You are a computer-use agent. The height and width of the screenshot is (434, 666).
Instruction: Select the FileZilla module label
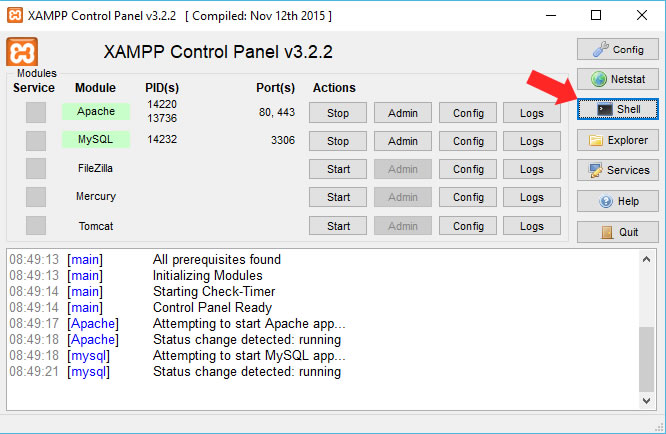point(95,168)
